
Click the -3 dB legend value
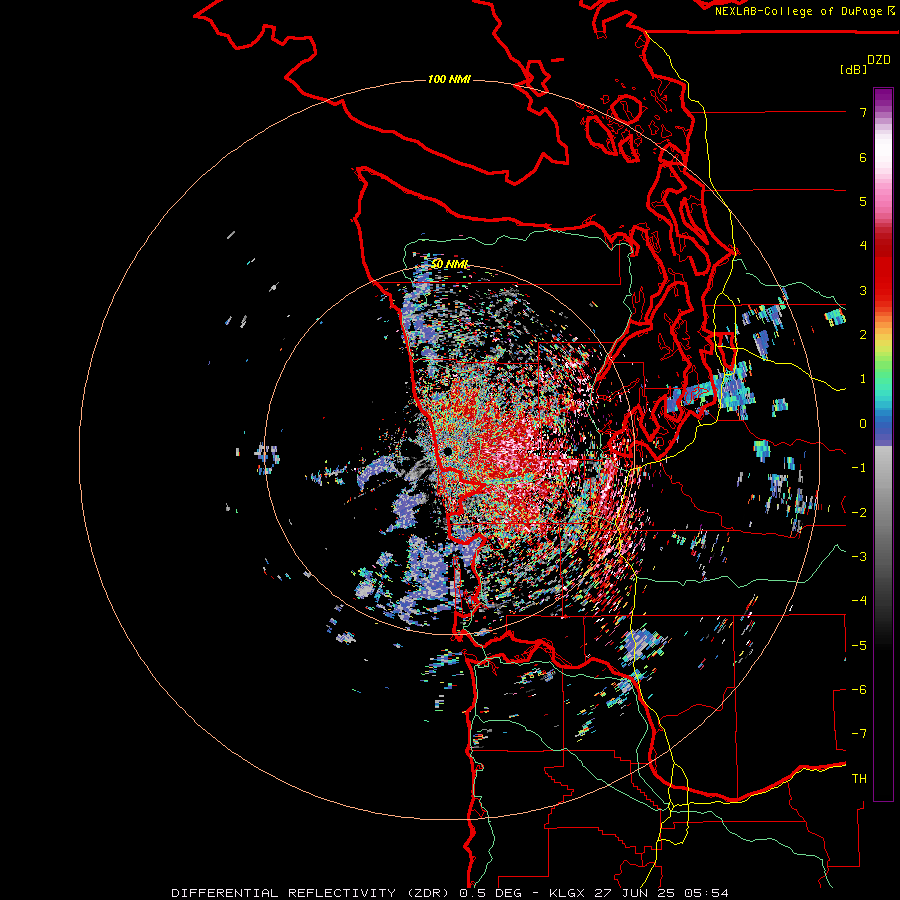point(859,556)
